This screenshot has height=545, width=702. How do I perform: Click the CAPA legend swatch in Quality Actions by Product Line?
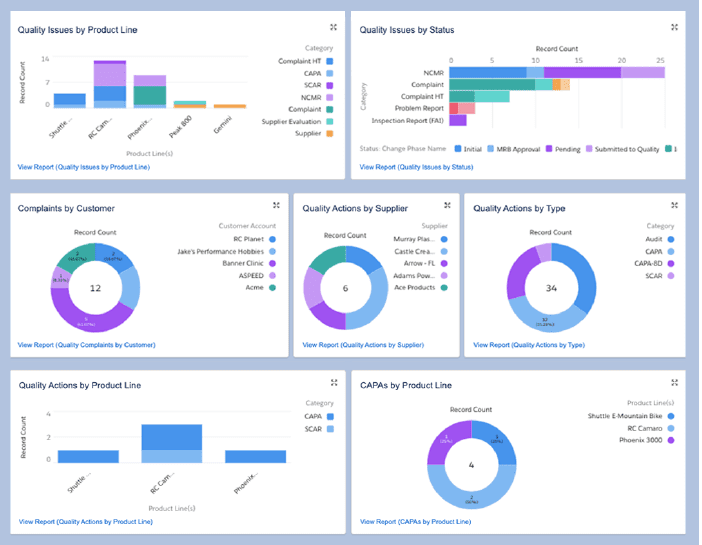(x=330, y=416)
